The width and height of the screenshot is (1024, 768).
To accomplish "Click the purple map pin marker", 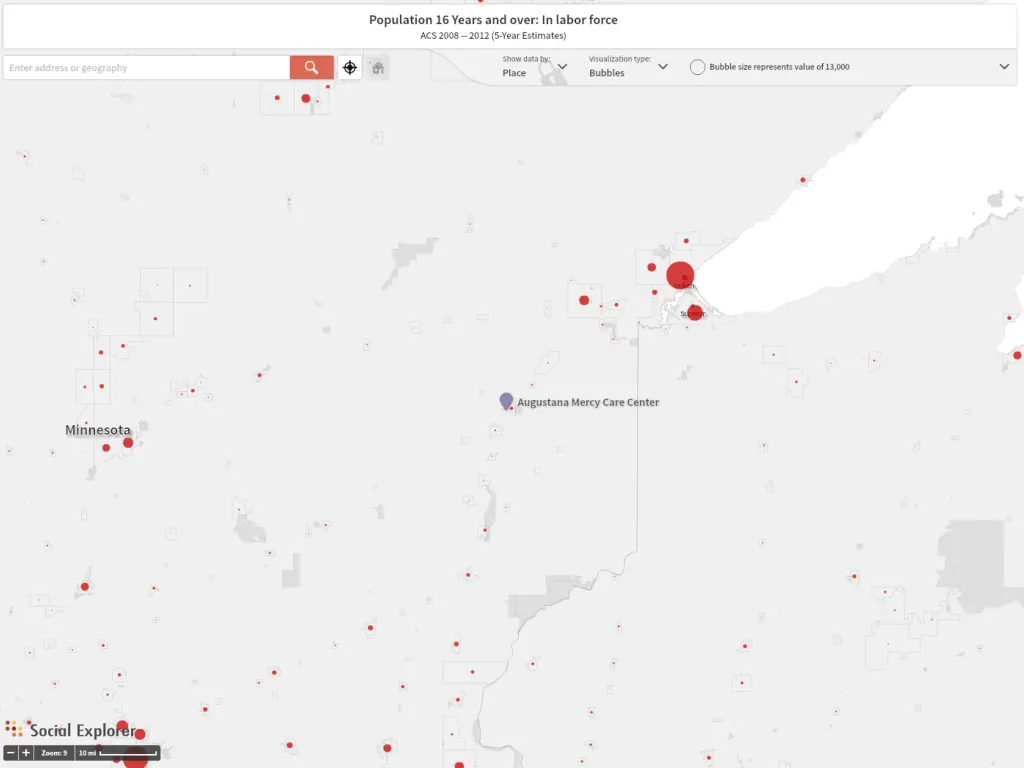I will 506,400.
